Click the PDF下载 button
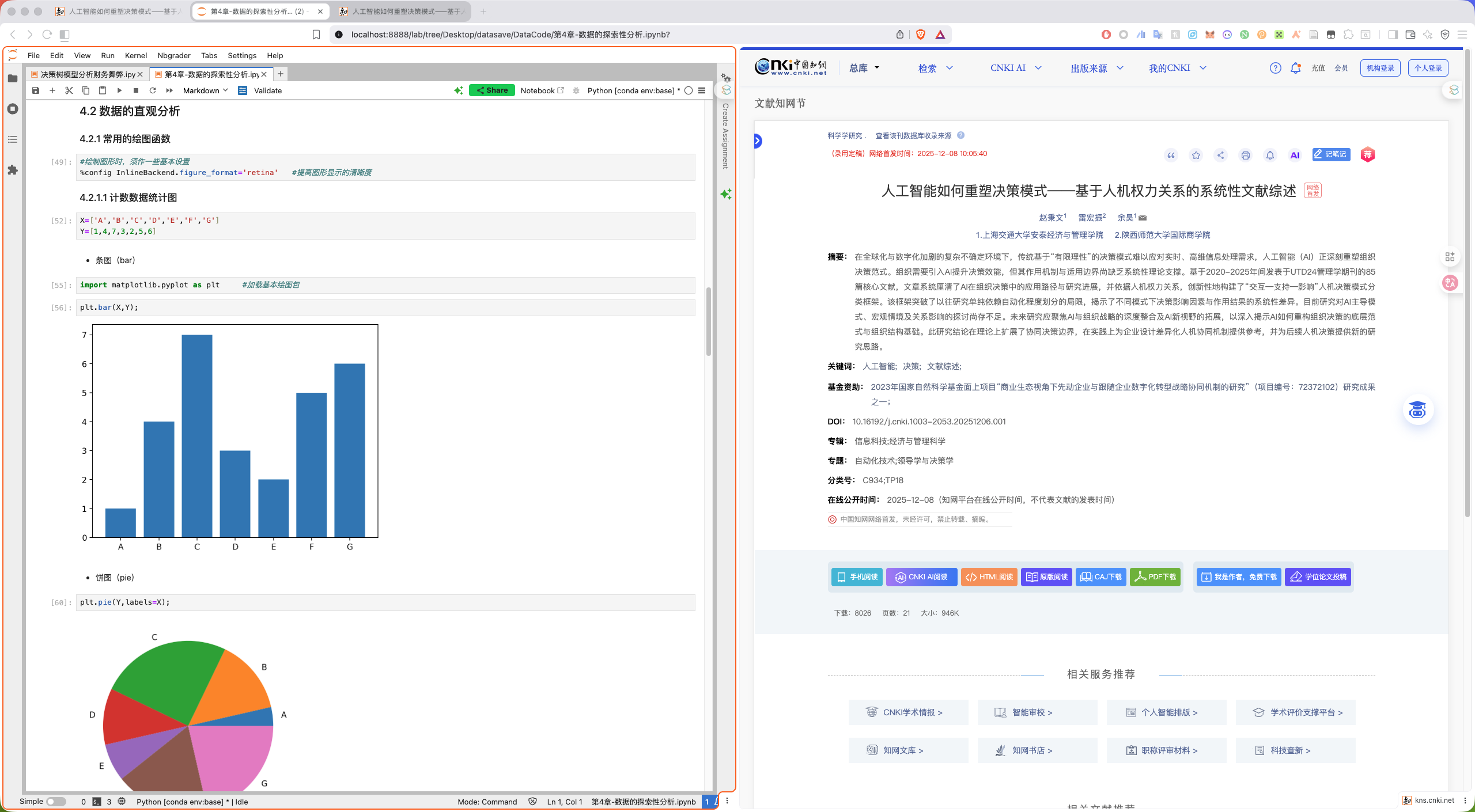 (x=1155, y=576)
